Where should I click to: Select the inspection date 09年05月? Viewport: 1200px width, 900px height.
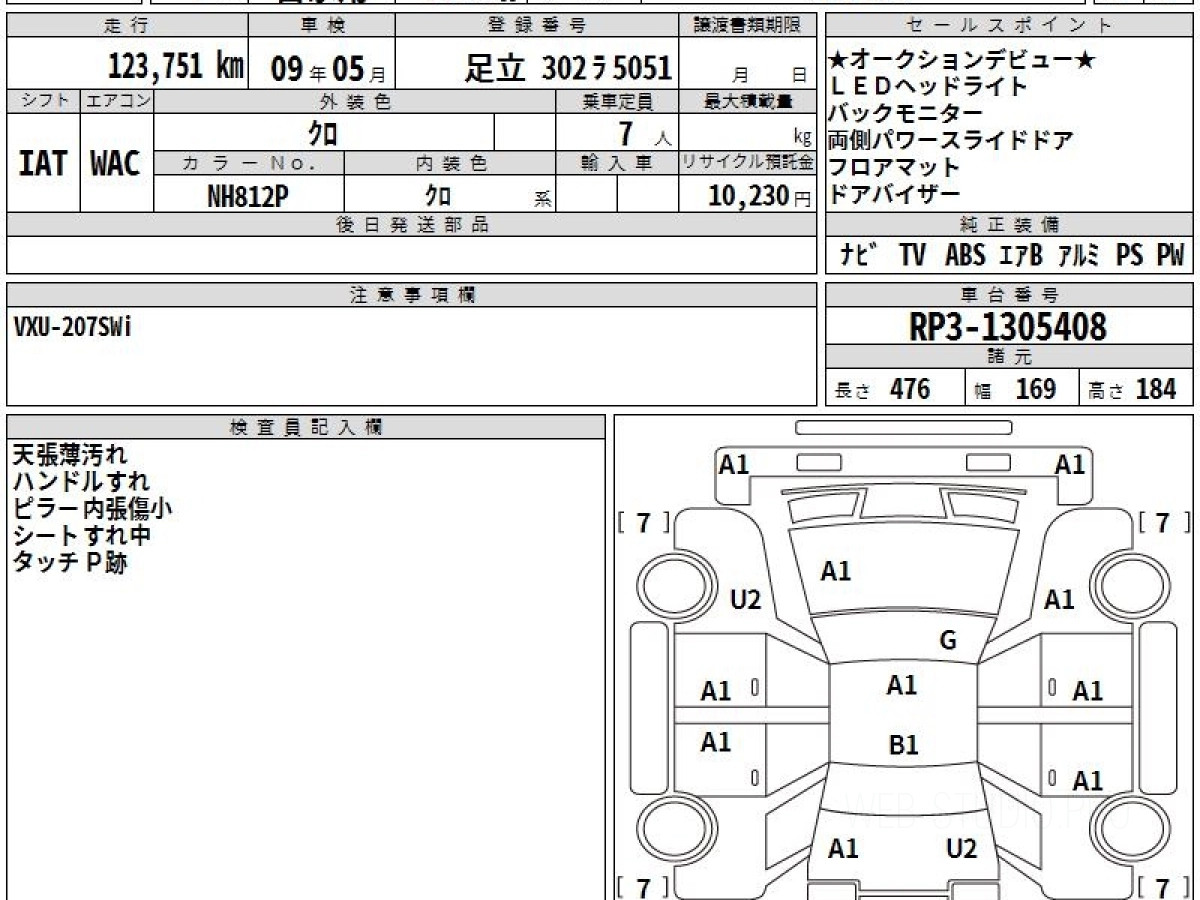click(329, 68)
